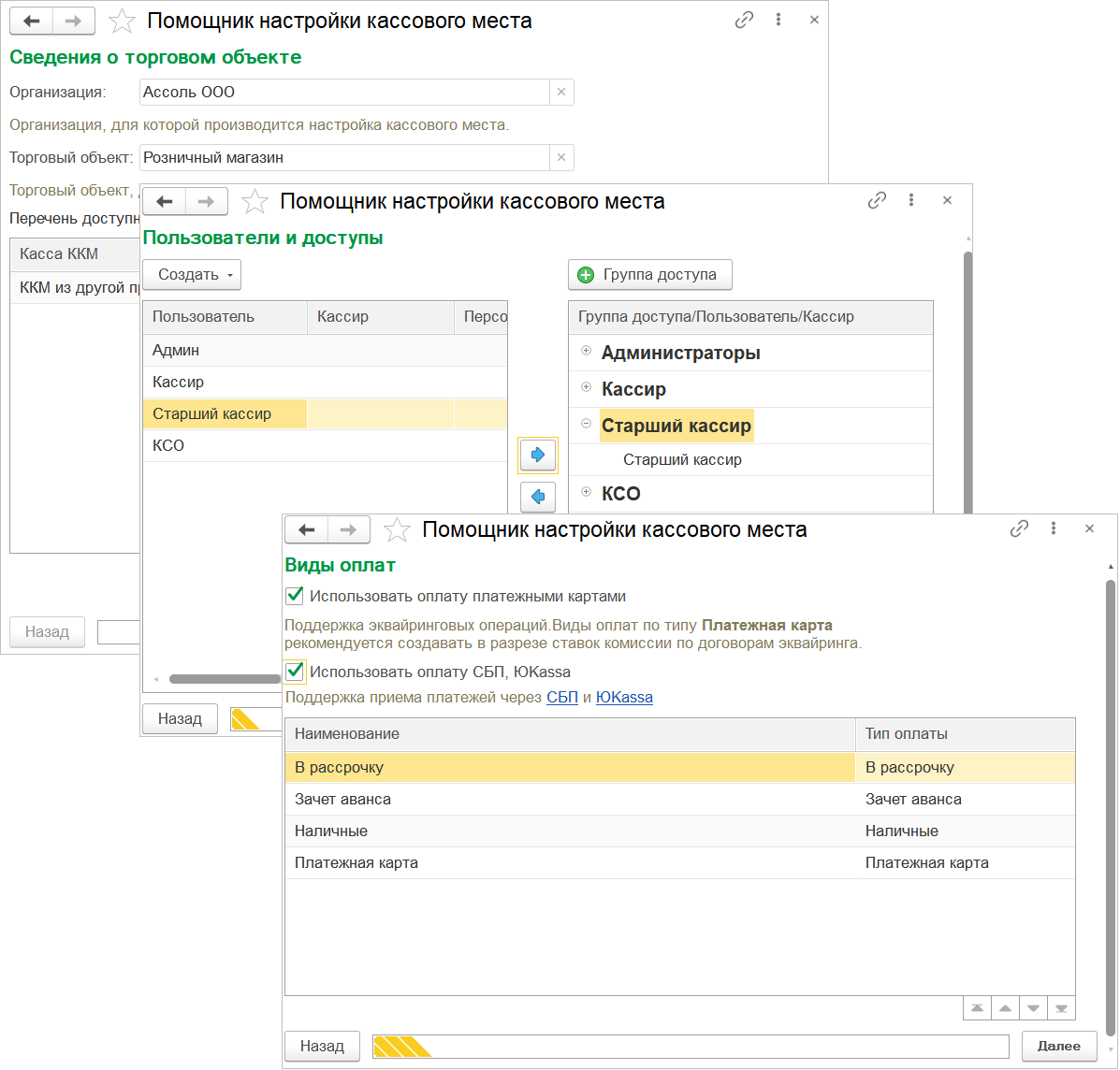
Task: Open the ЮKassa hyperlink
Action: (x=624, y=698)
